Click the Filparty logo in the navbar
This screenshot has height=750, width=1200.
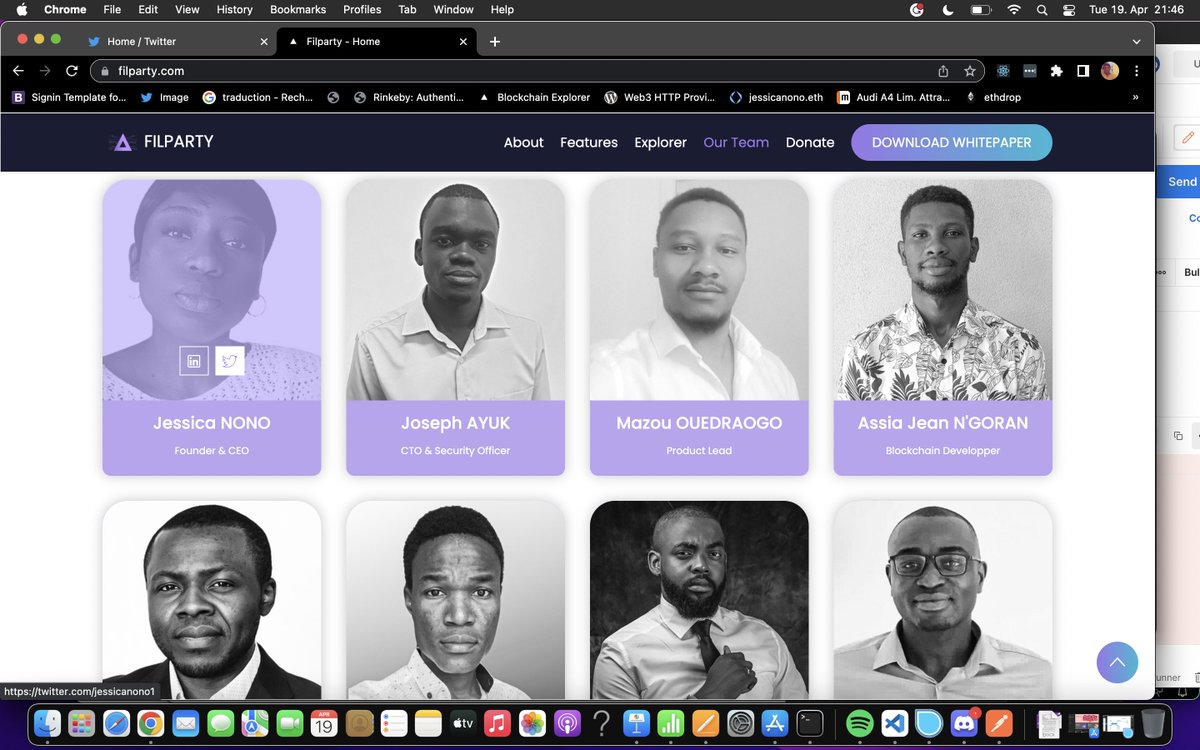(x=161, y=142)
